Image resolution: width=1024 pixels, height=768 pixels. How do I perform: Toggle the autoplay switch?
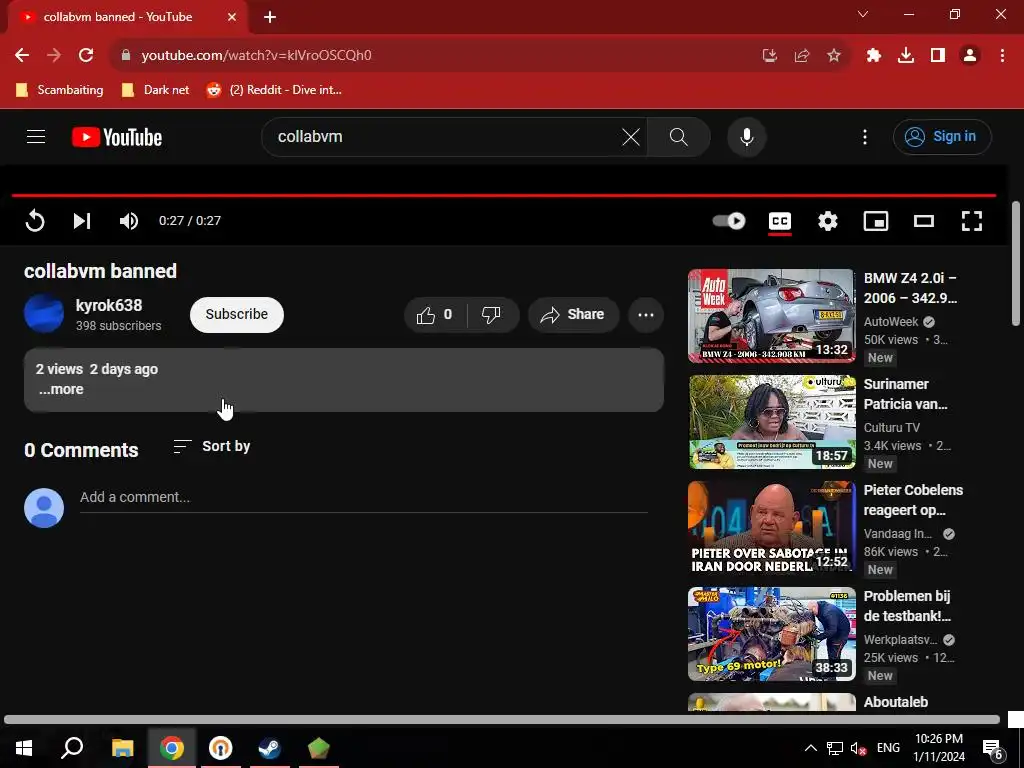[729, 221]
